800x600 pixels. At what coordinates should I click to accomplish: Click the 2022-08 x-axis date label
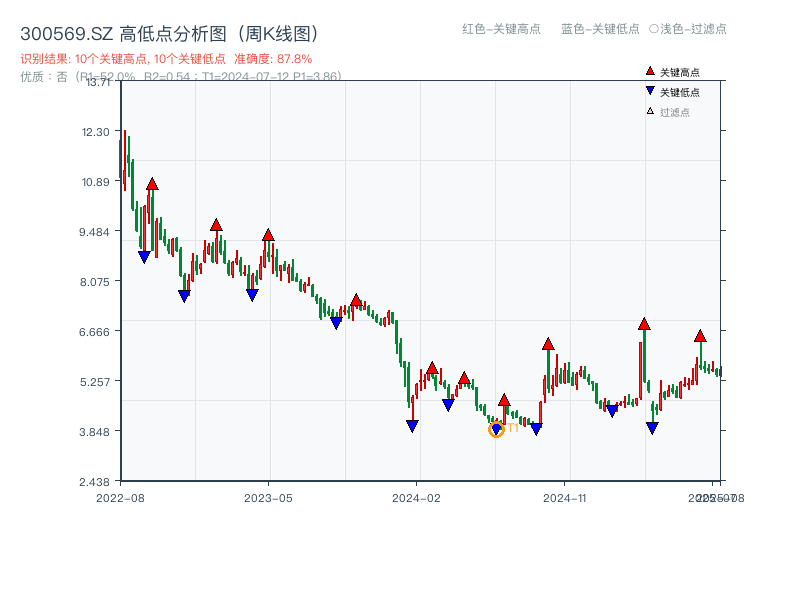point(120,497)
